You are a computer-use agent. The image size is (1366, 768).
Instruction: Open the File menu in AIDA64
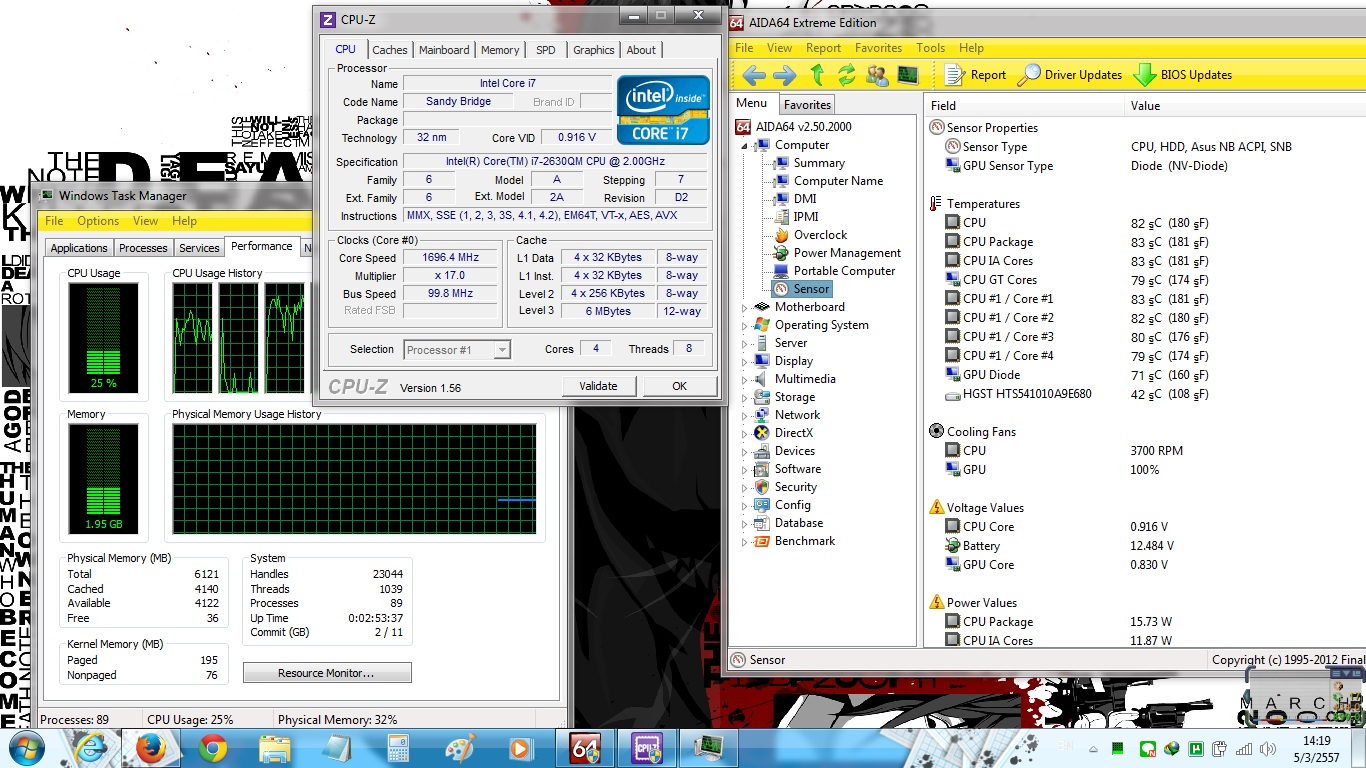point(744,48)
